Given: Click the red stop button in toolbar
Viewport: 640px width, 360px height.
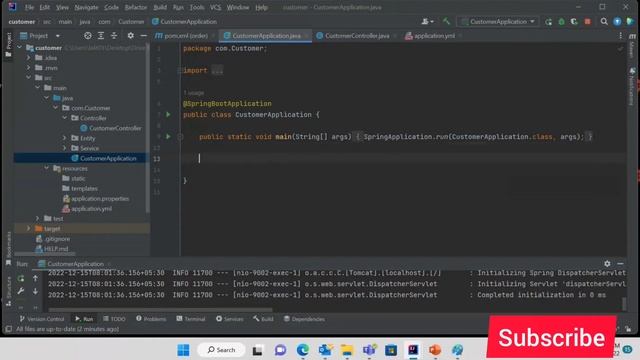Looking at the screenshot, I should click(x=587, y=22).
